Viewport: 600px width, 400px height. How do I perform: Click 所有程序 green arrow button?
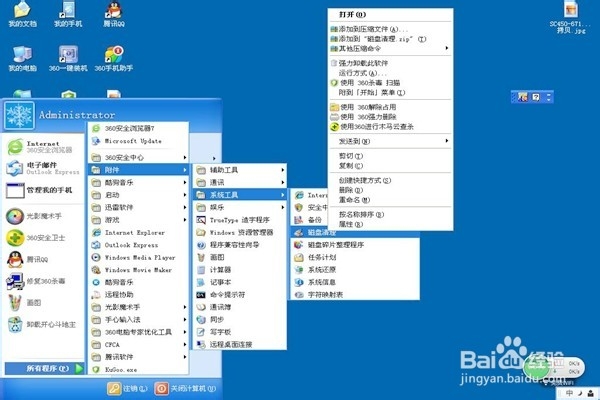(44, 369)
